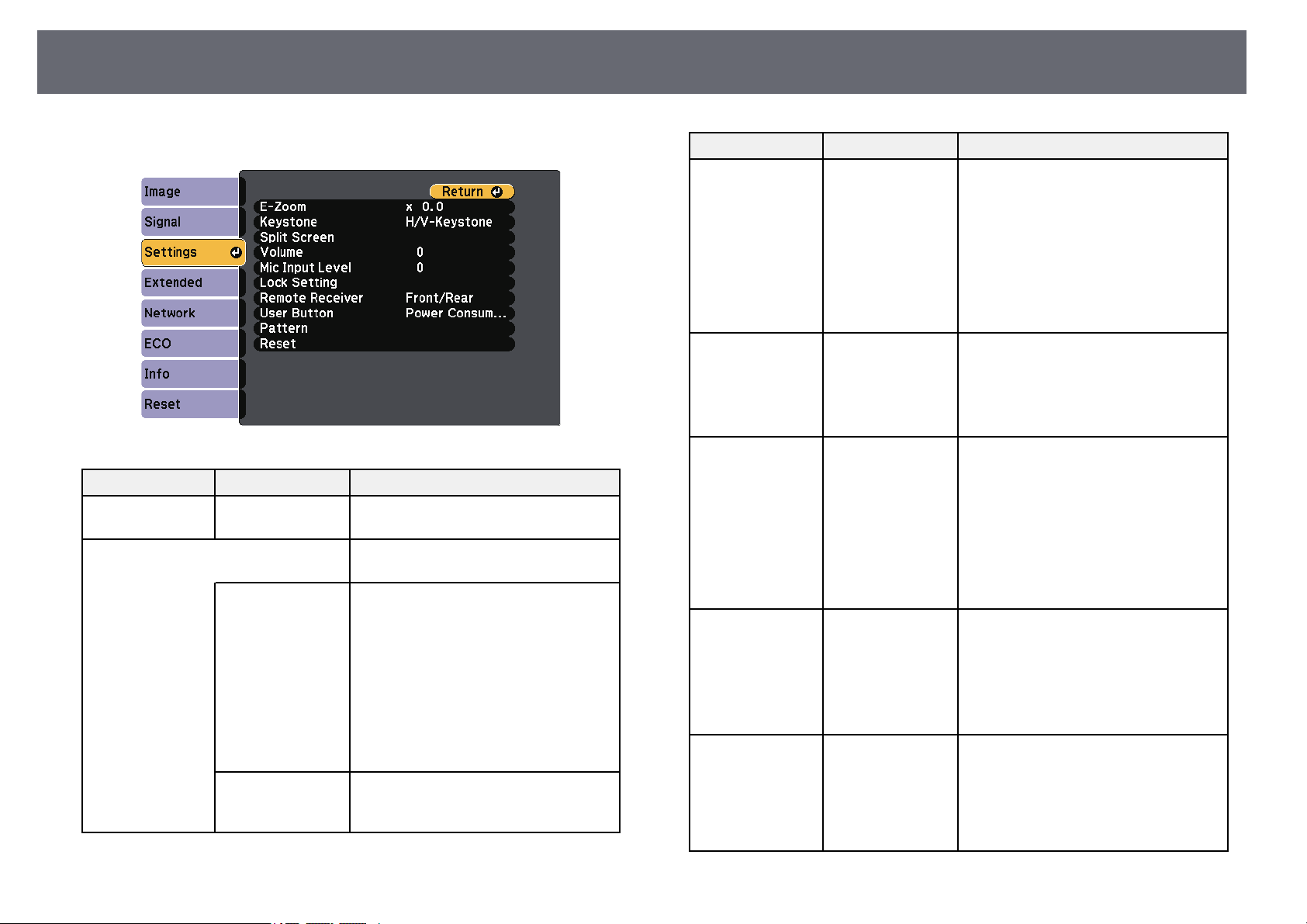
Task: Select the highlighted Settings menu tab
Action: point(193,252)
